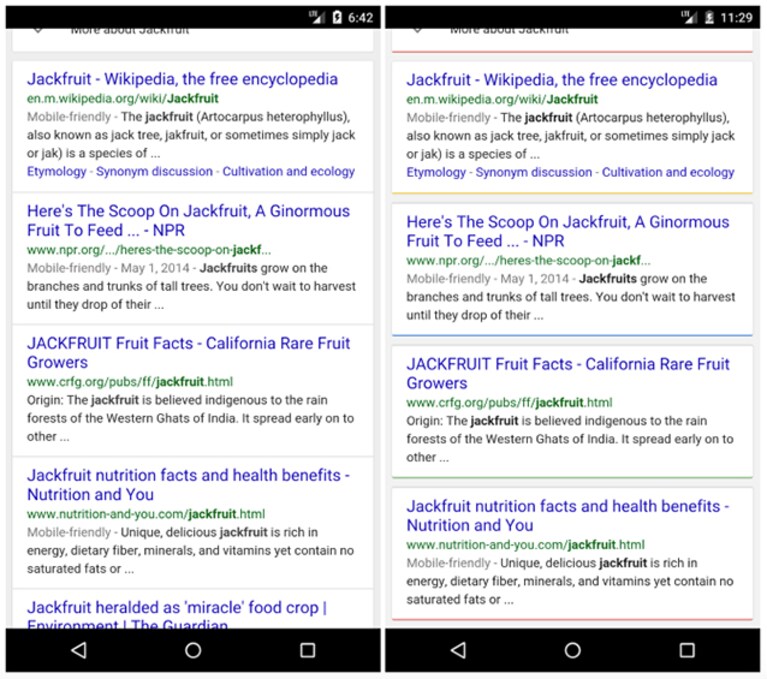The image size is (767, 679).
Task: Open the NPR 'Here's The Scoop' result on the left phone
Action: (188, 221)
